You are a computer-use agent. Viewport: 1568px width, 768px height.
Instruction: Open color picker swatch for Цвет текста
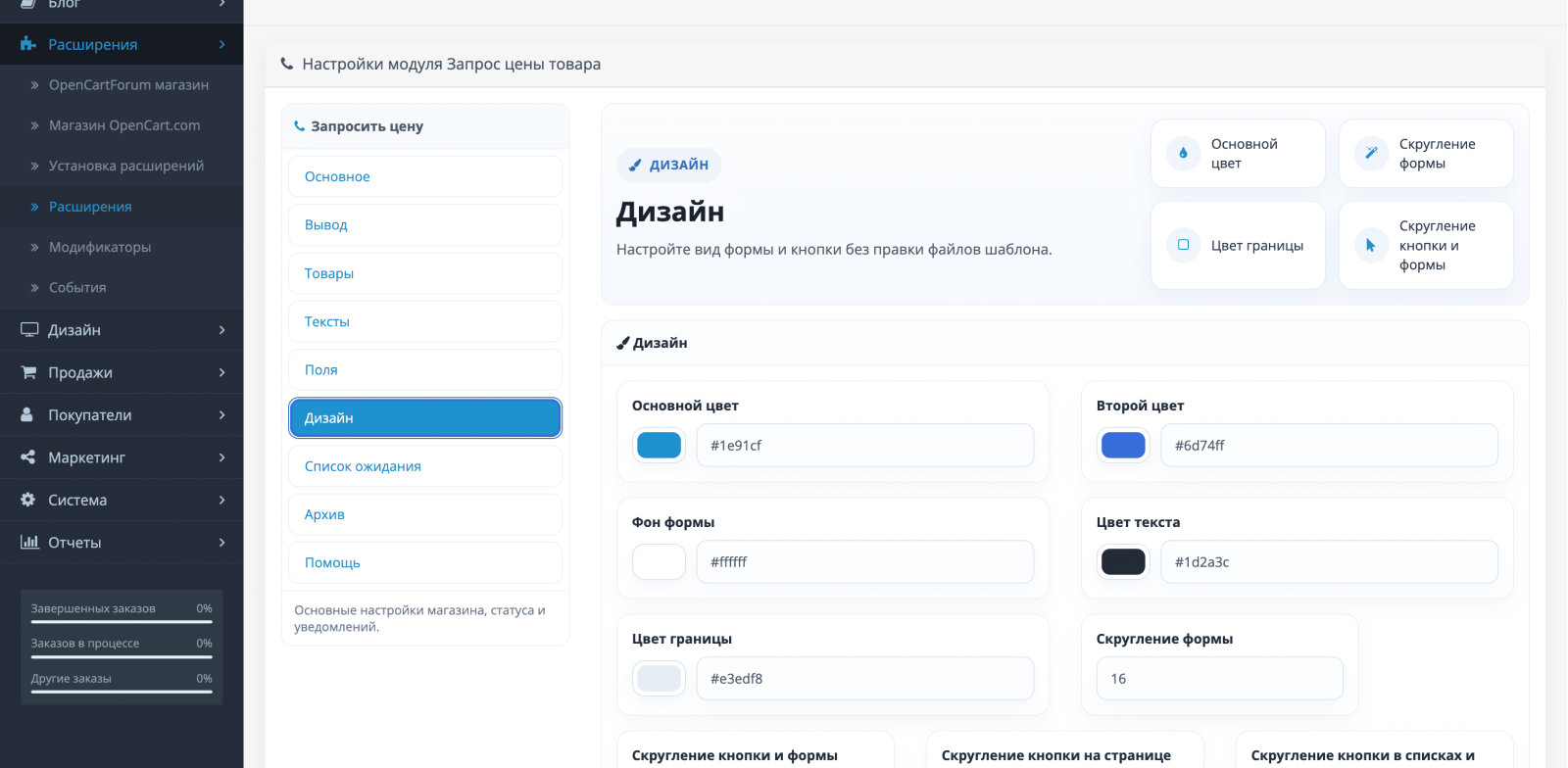click(x=1123, y=561)
